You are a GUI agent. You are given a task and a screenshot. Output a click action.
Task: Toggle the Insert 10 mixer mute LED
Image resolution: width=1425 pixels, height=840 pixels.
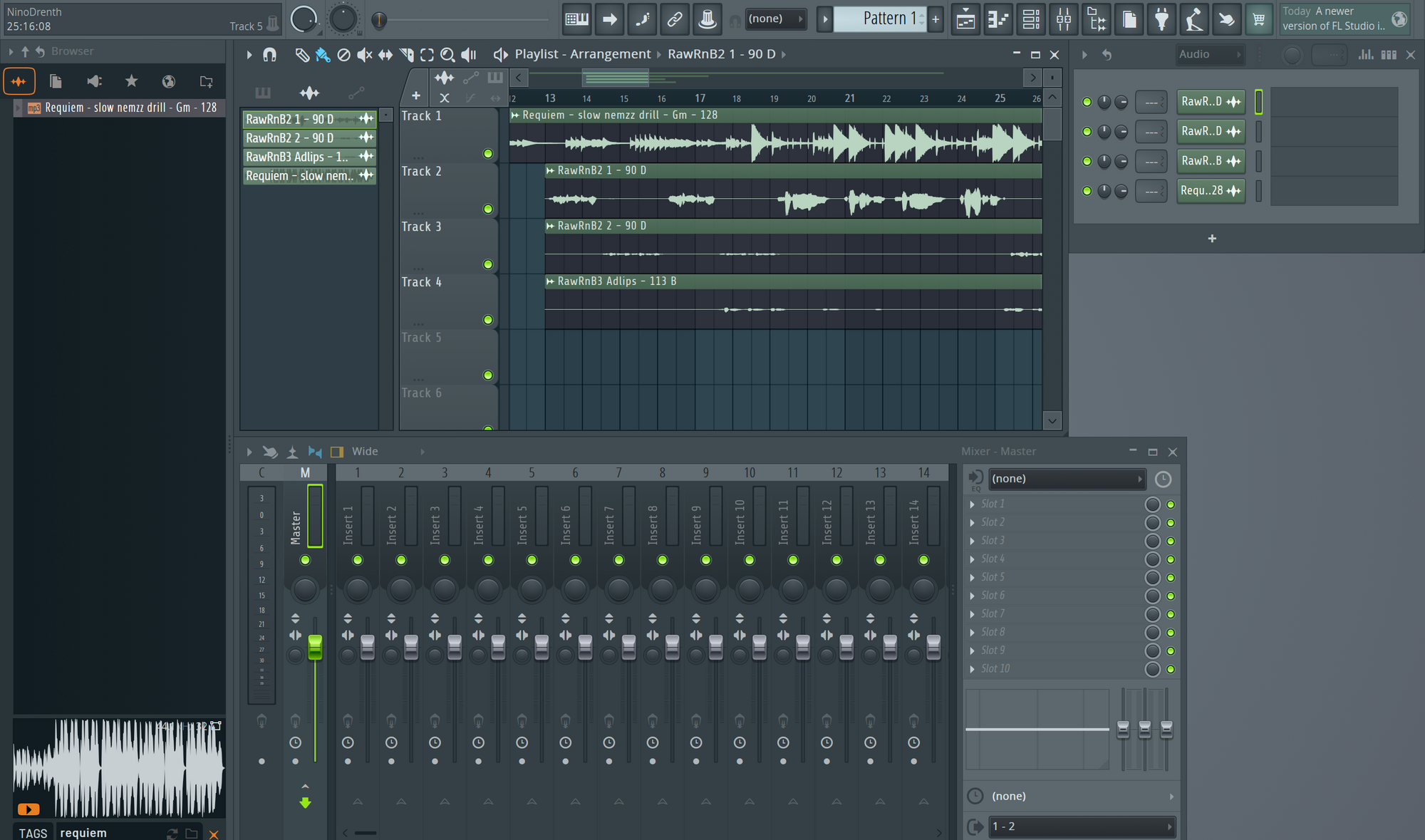click(x=750, y=560)
